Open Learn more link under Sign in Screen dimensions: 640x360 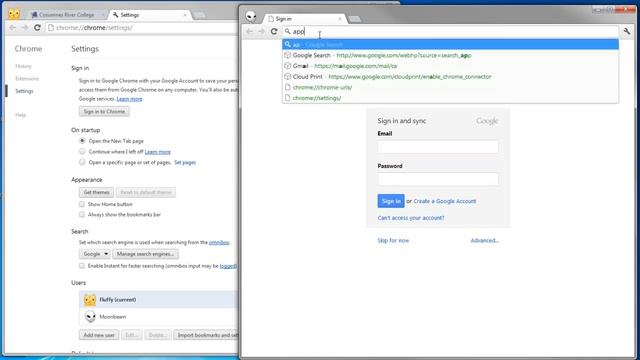(129, 99)
